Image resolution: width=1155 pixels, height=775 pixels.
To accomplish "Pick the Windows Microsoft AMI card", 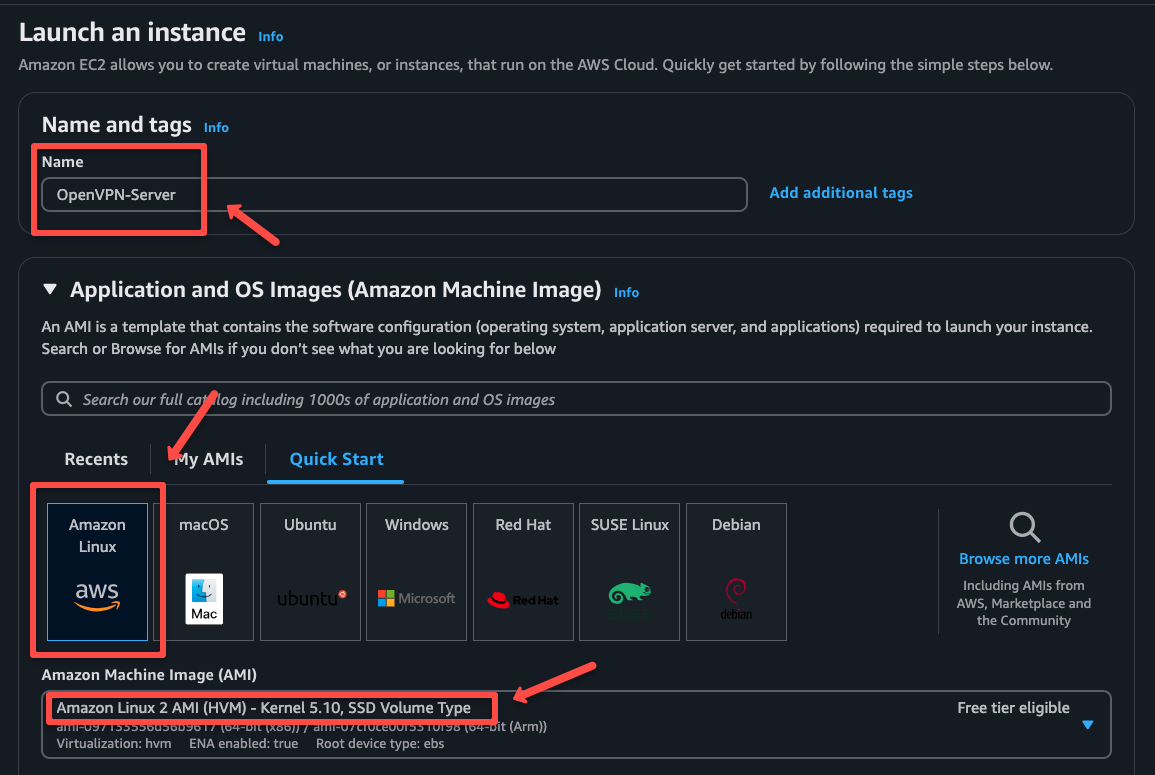I will tap(416, 570).
